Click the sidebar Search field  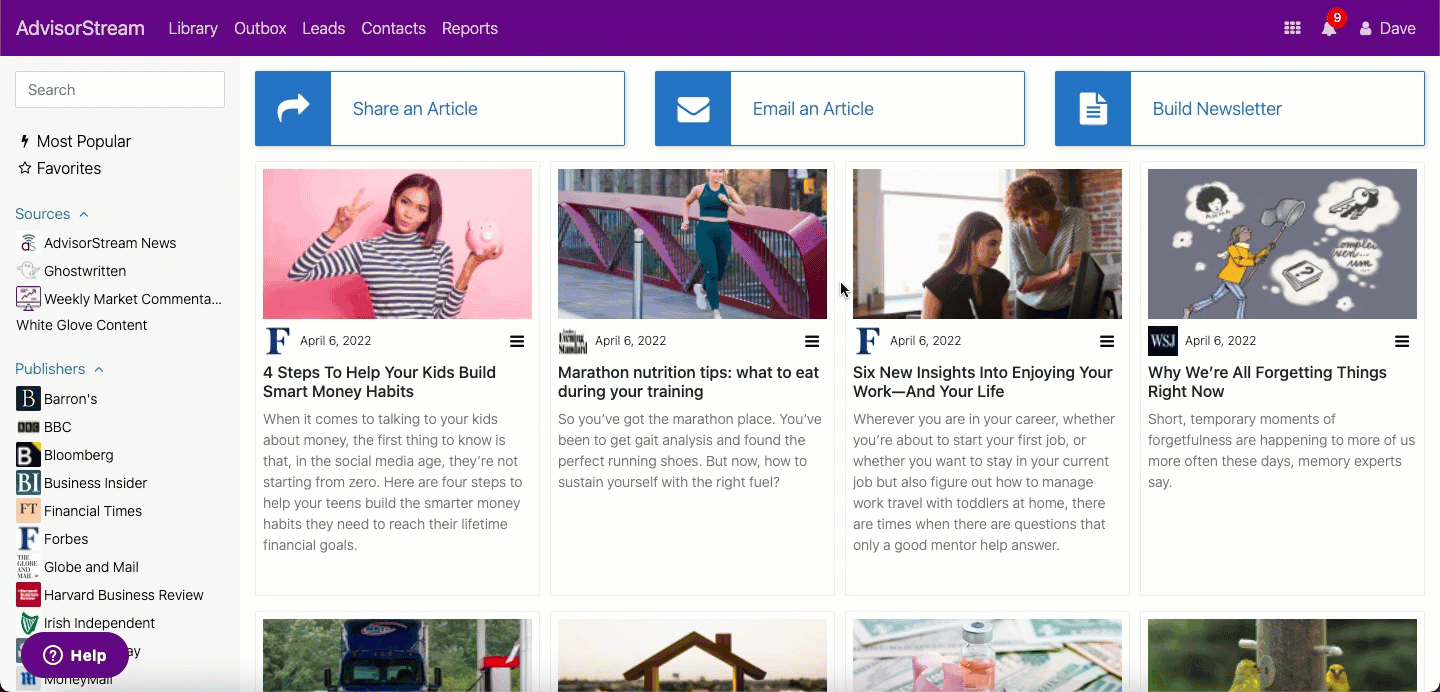coord(120,90)
